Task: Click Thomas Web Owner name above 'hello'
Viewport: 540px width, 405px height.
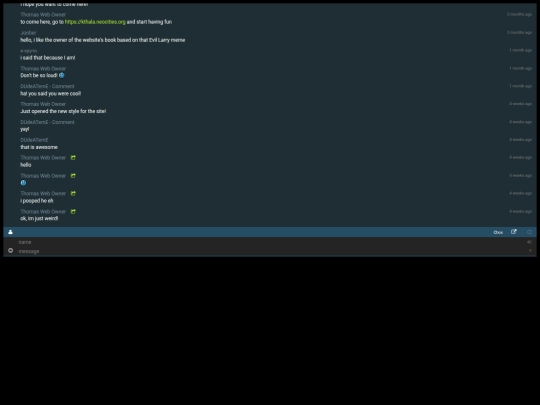Action: (43, 157)
